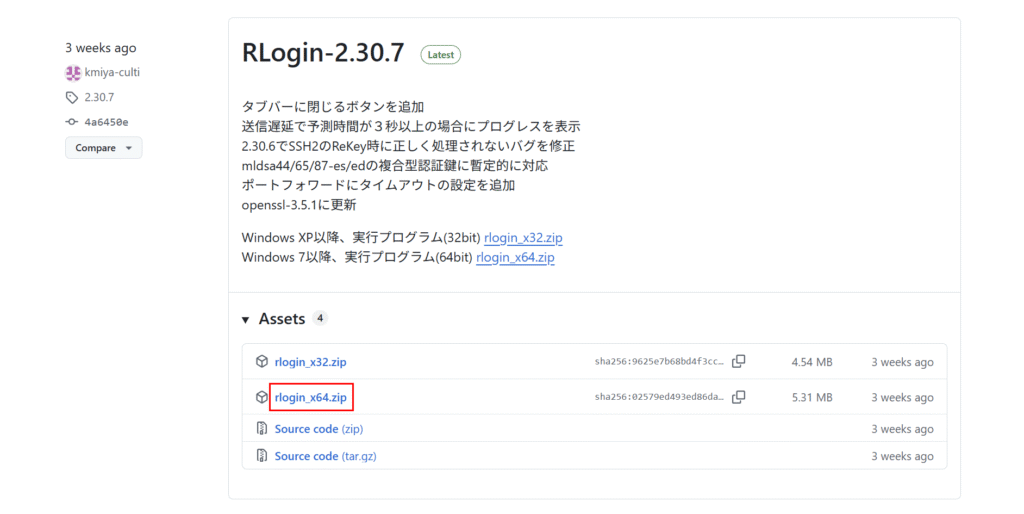Click '3 weeks ago' in rlogin_x64.zip row
This screenshot has width=1024, height=514.
pyautogui.click(x=902, y=398)
